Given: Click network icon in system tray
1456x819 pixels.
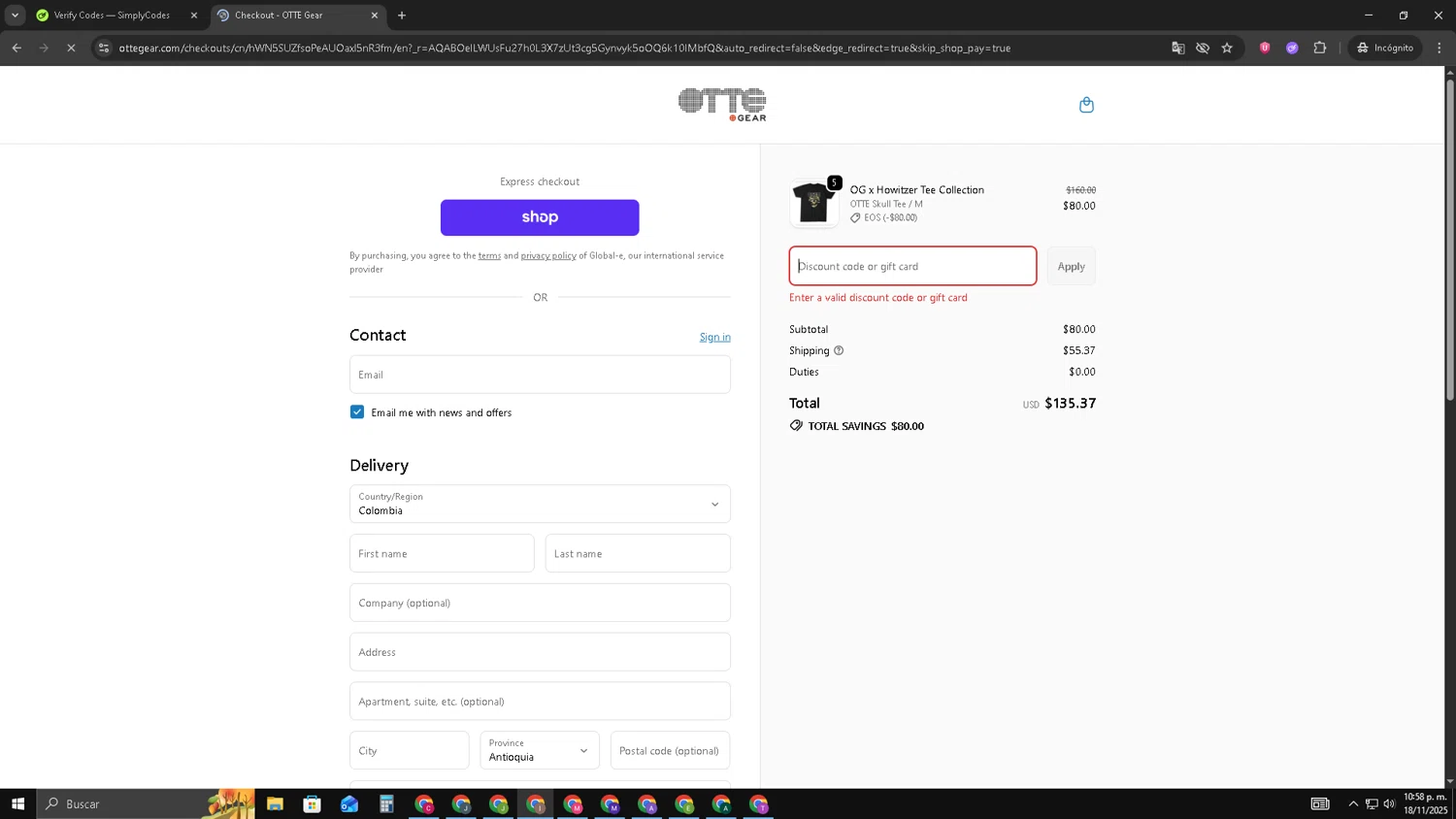Looking at the screenshot, I should click(1372, 803).
